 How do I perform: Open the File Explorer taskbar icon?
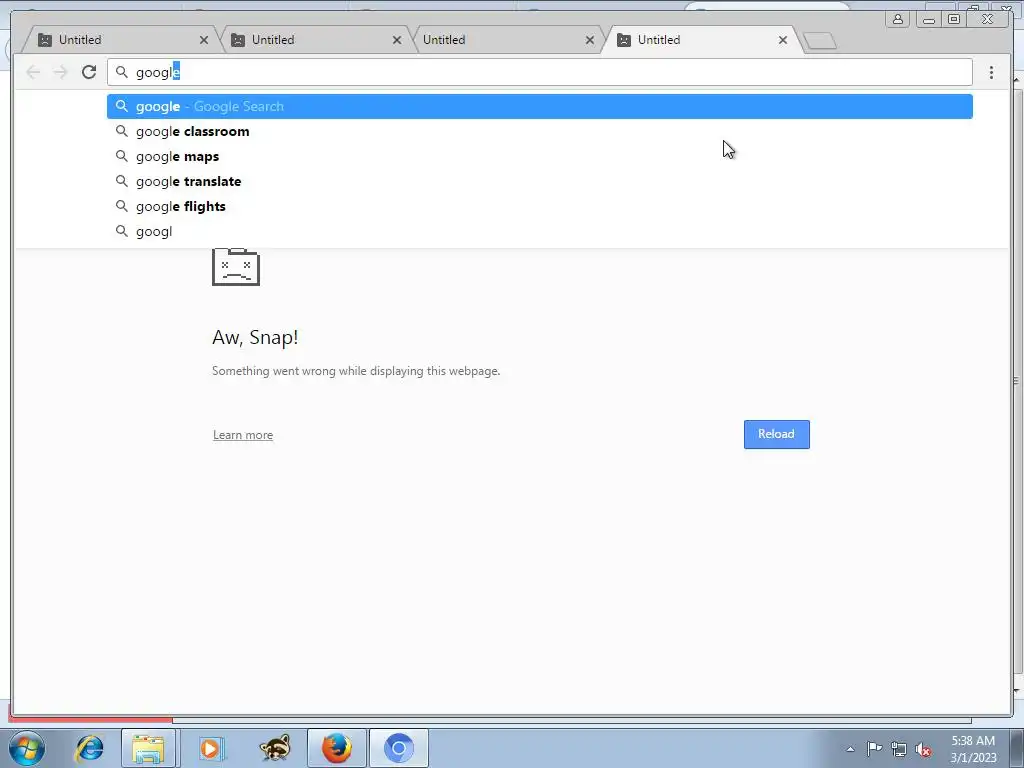[148, 748]
